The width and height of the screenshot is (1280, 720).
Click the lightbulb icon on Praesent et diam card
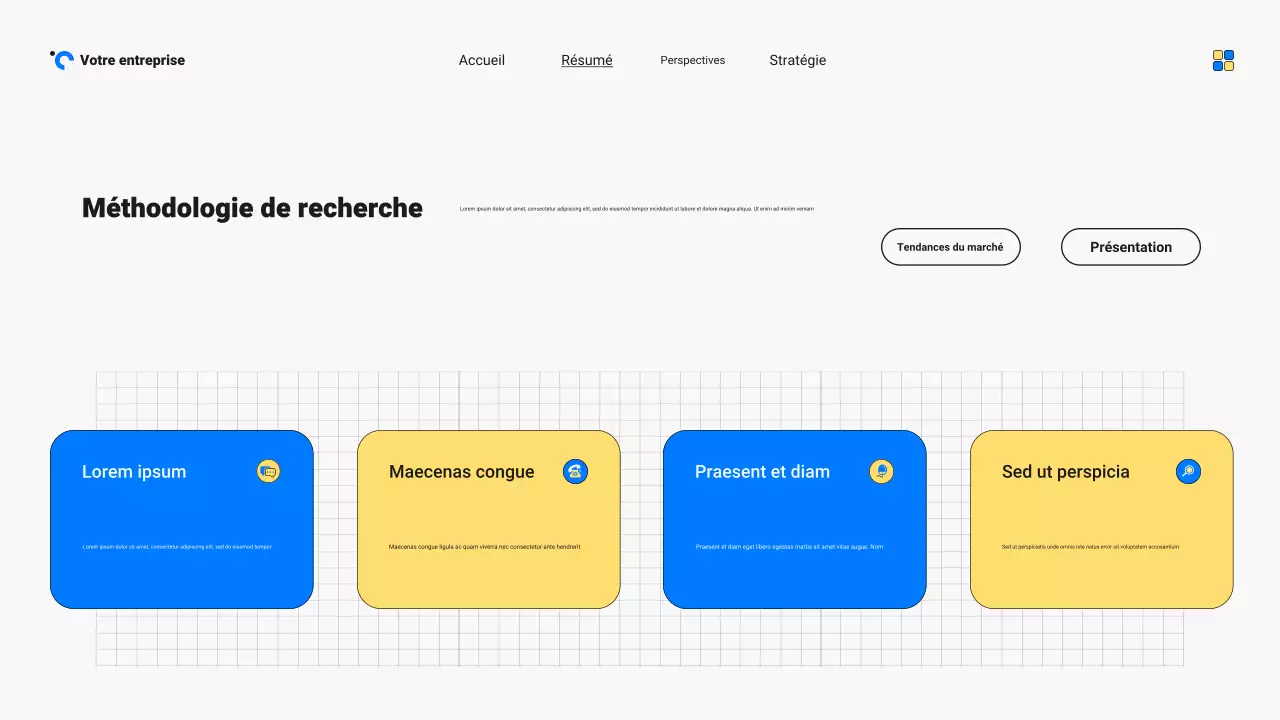[x=881, y=471]
